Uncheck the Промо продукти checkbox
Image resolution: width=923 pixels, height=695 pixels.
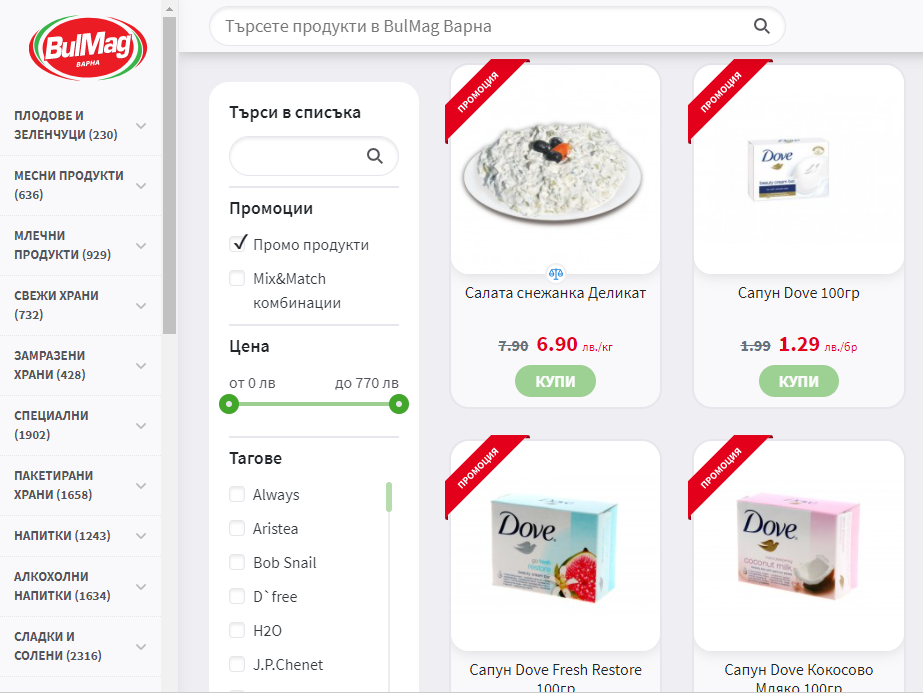tap(237, 244)
